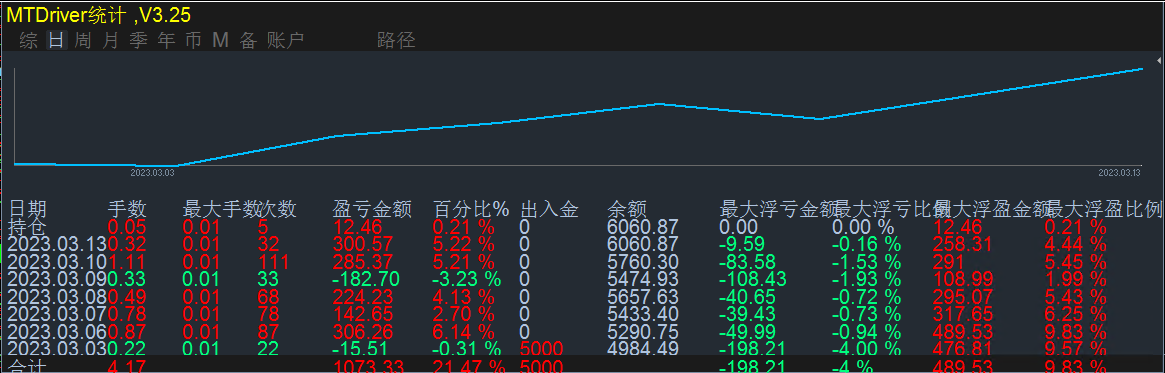
Task: Click the 日期 column header
Action: (x=27, y=210)
